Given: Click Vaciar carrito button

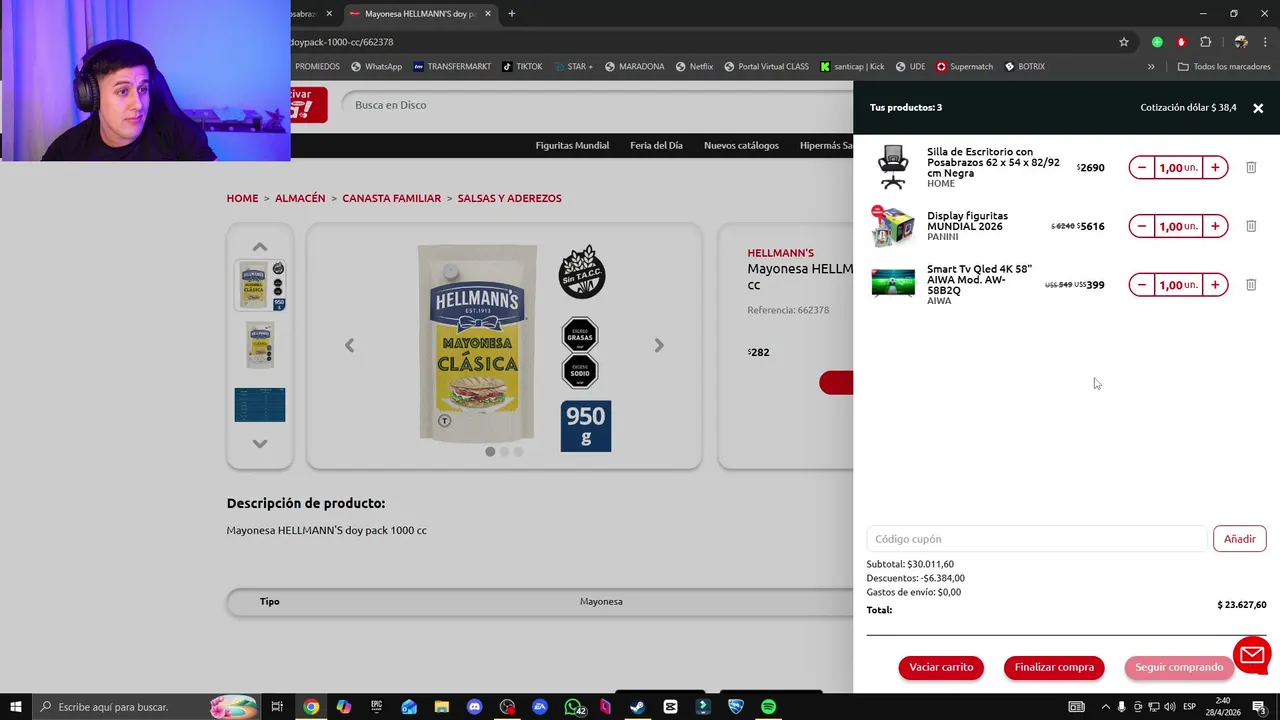Looking at the screenshot, I should pos(941,667).
